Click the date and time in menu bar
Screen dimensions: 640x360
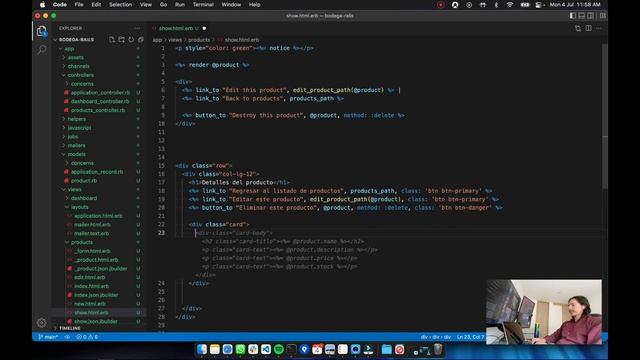575,5
